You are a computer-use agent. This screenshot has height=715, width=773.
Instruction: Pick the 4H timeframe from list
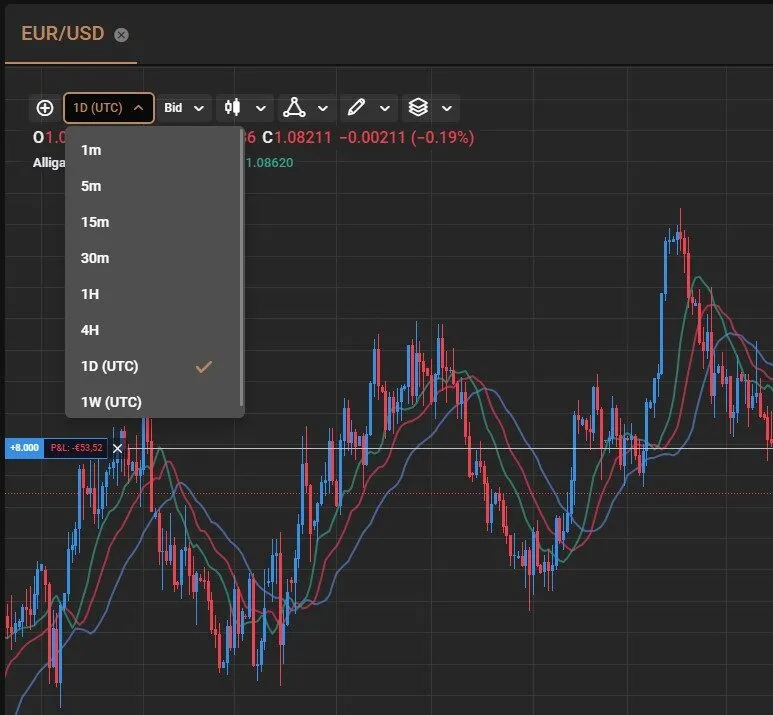click(90, 330)
